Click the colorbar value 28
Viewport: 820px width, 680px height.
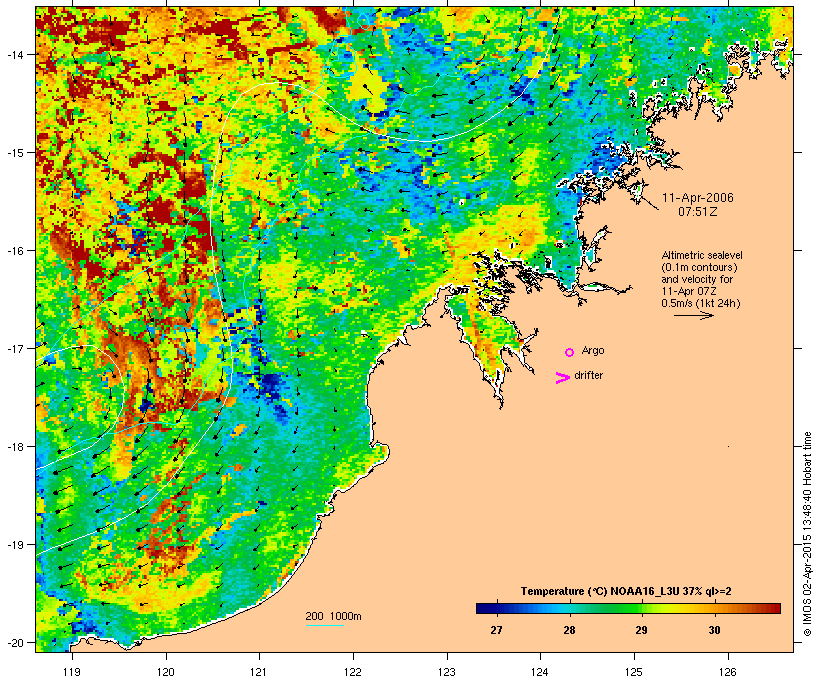click(569, 630)
